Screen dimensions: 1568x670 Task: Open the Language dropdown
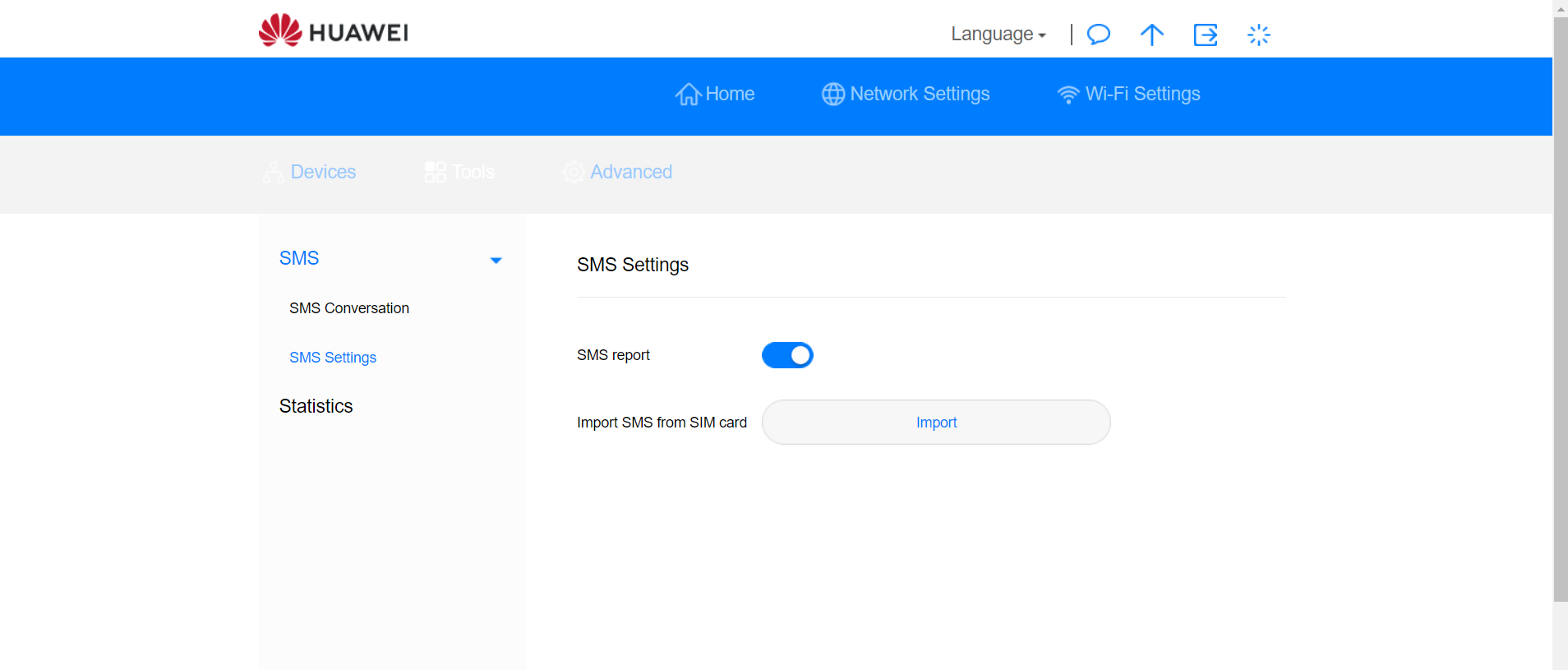pyautogui.click(x=998, y=35)
